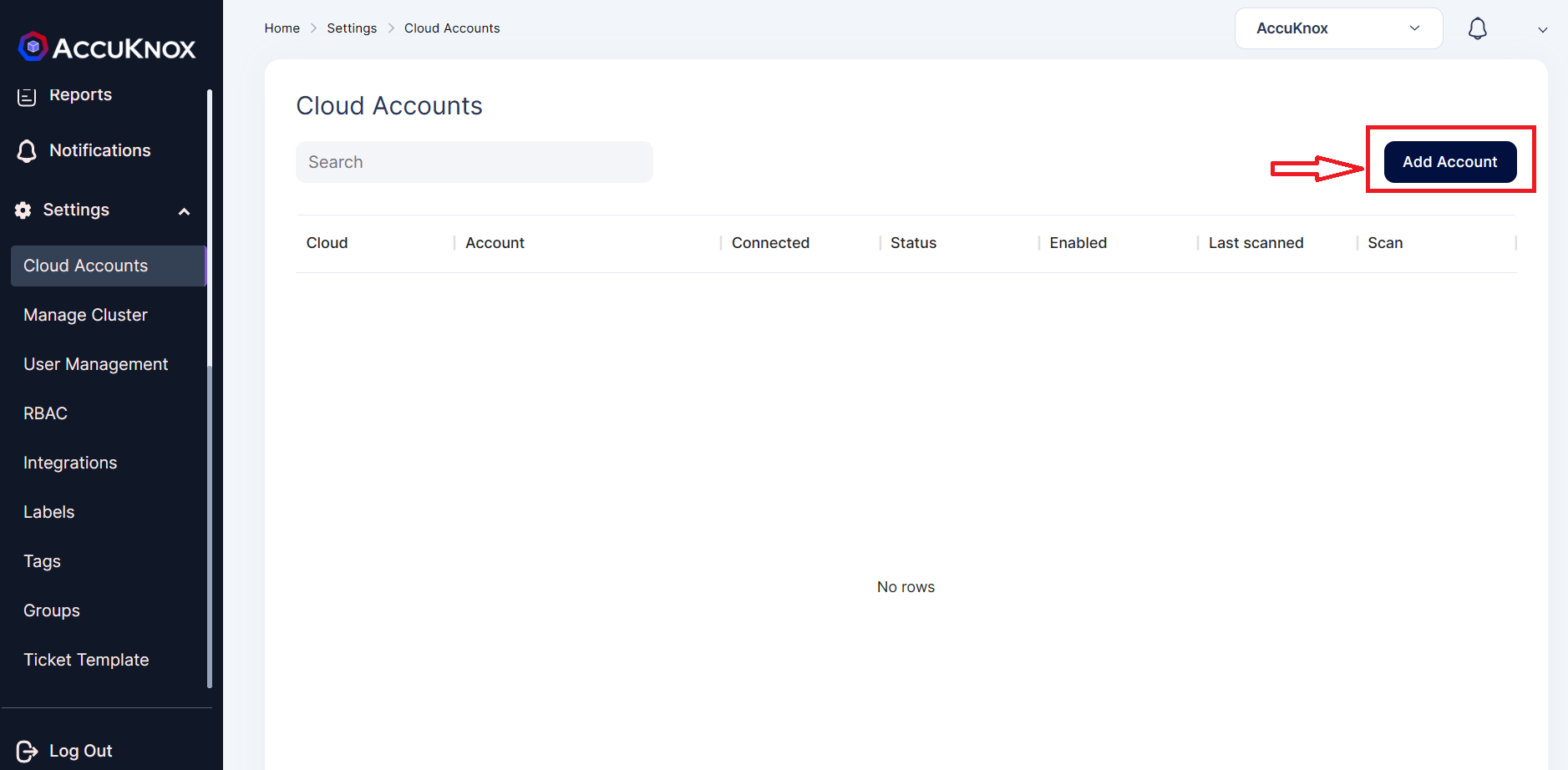The width and height of the screenshot is (1568, 770).
Task: Click the Settings gear icon
Action: tap(23, 210)
